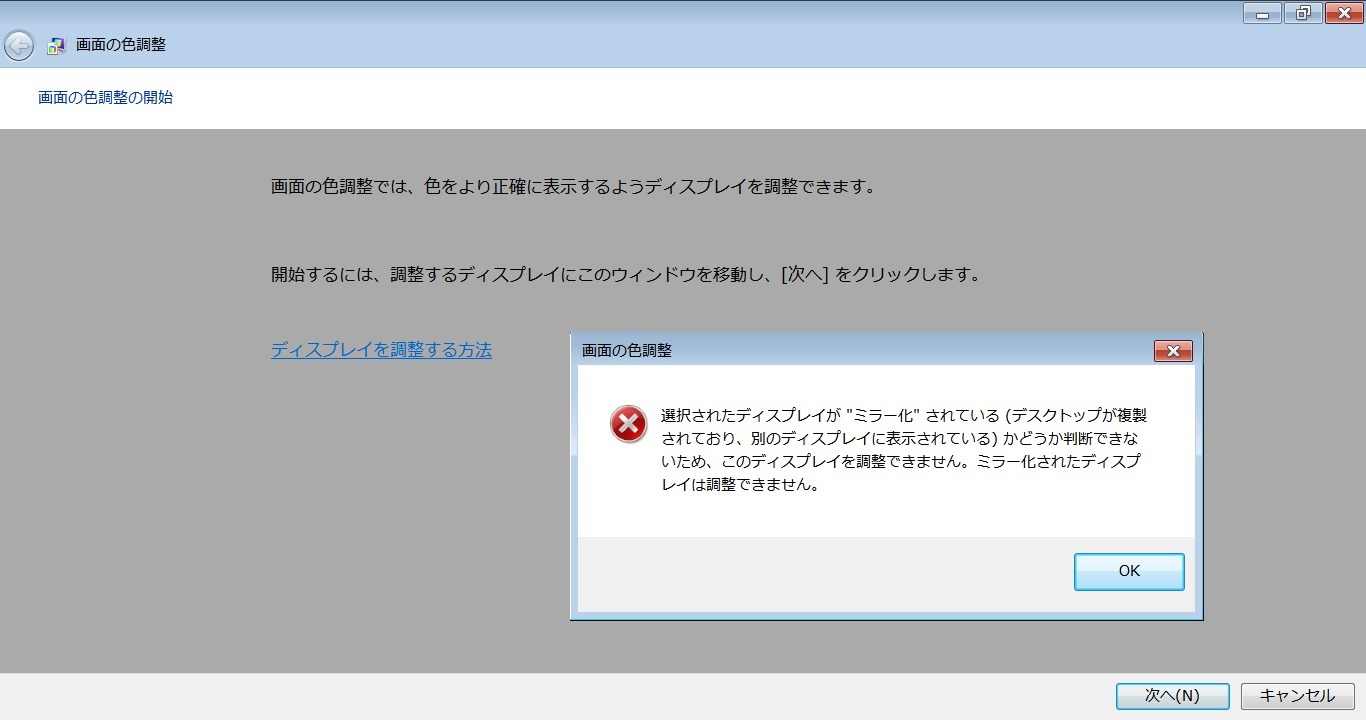Viewport: 1366px width, 720px height.
Task: Restore down the main calibration window
Action: [x=1303, y=13]
